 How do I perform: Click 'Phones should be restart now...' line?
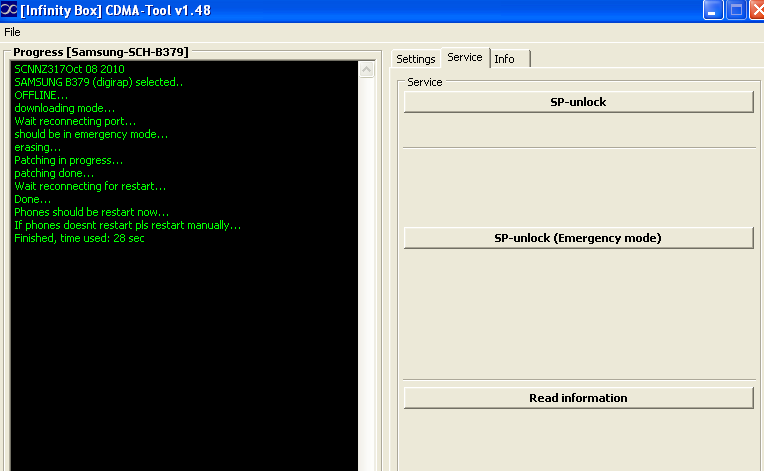[92, 212]
